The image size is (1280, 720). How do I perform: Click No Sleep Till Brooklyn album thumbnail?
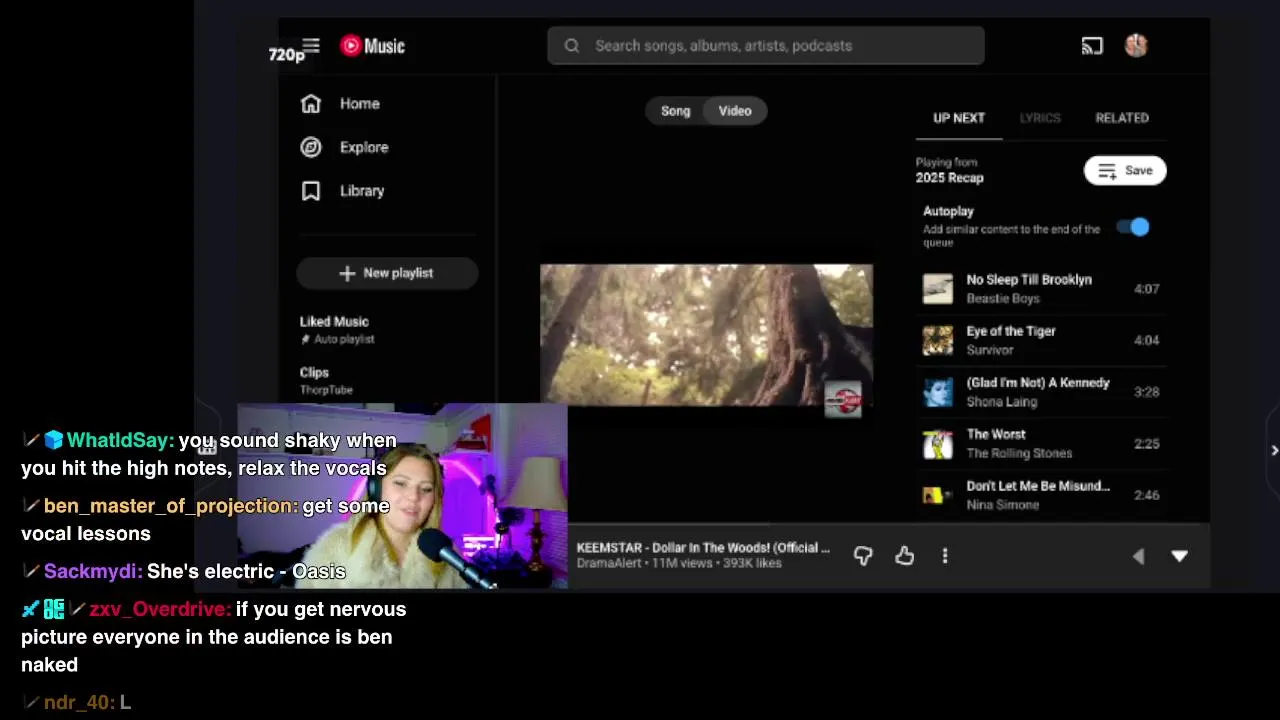click(938, 289)
